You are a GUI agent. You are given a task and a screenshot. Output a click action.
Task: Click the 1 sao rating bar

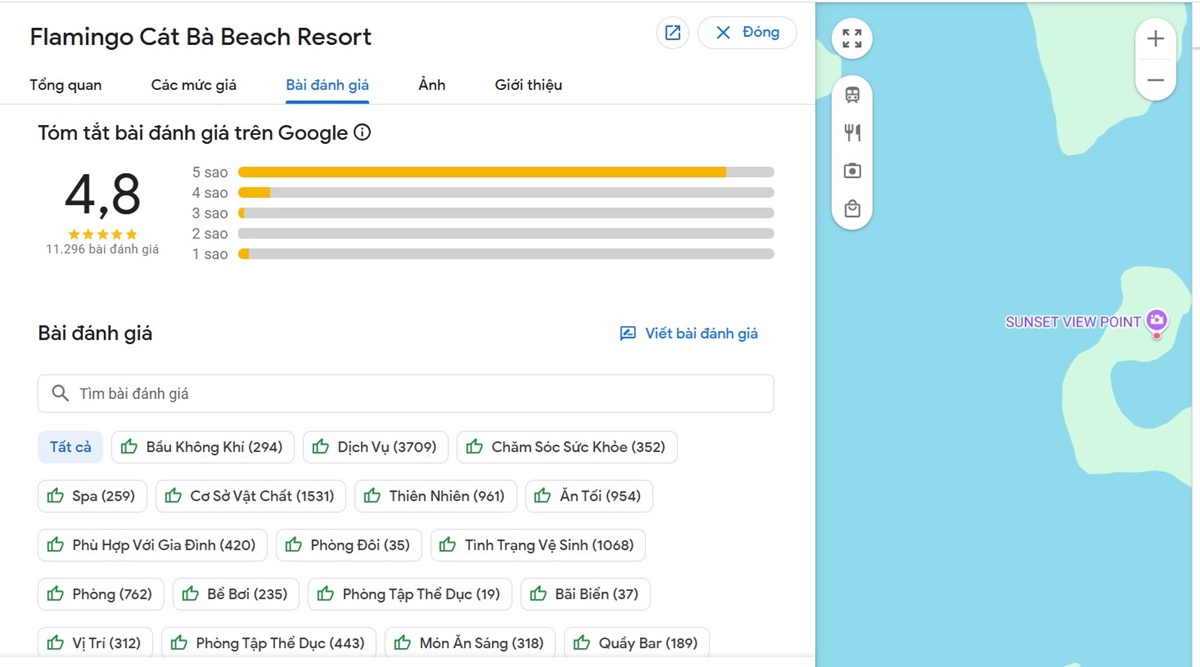pyautogui.click(x=506, y=254)
